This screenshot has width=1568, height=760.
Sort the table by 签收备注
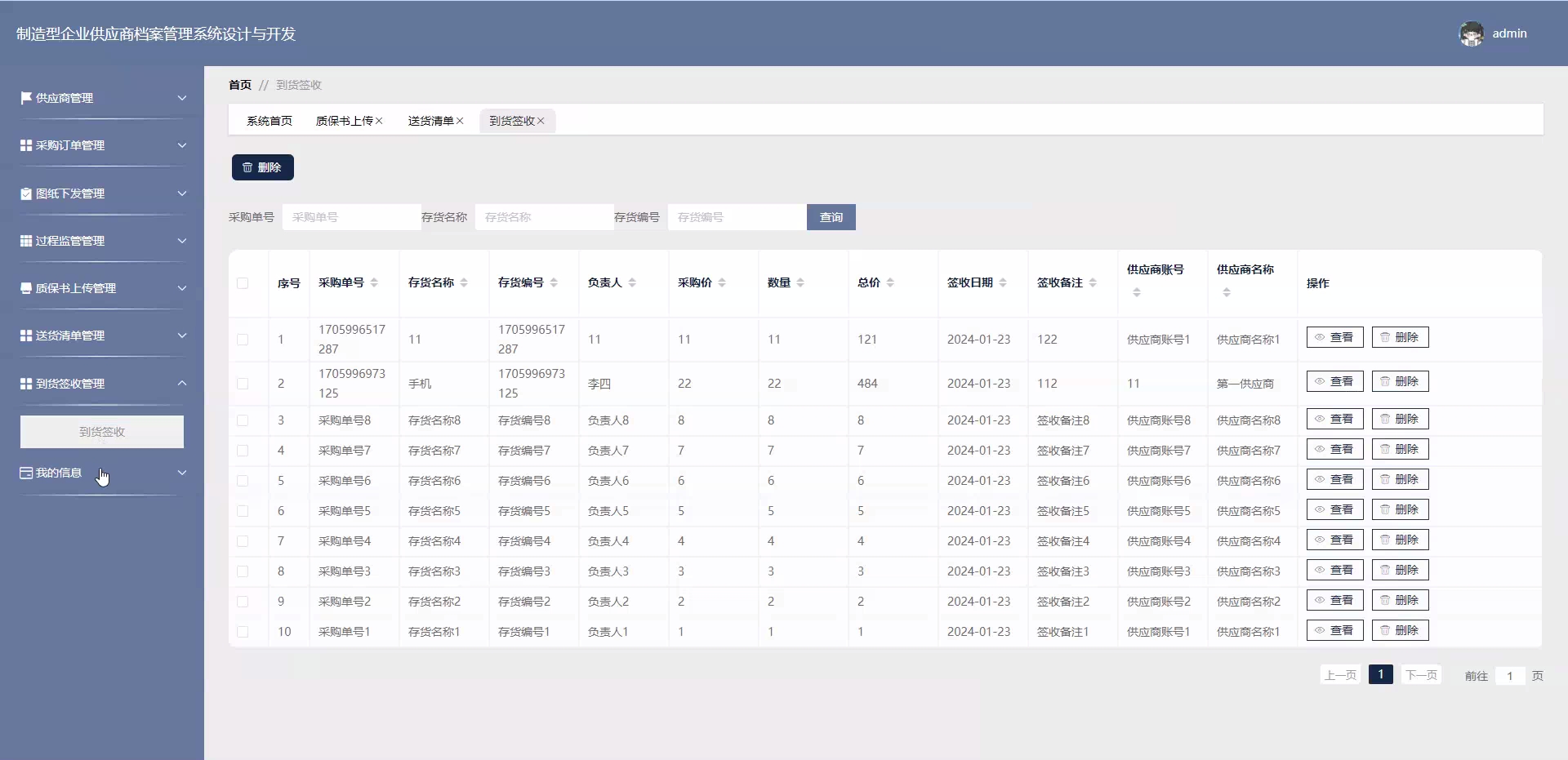coord(1093,282)
